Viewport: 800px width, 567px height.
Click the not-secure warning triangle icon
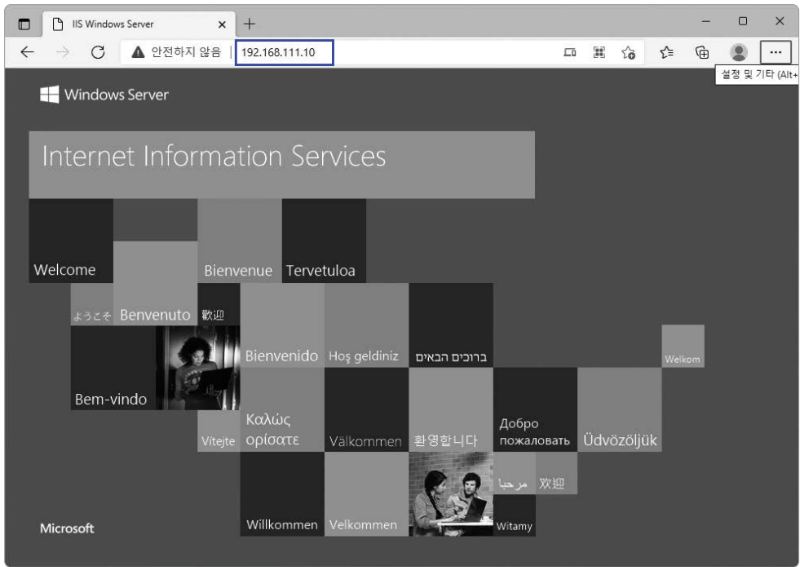tap(138, 52)
